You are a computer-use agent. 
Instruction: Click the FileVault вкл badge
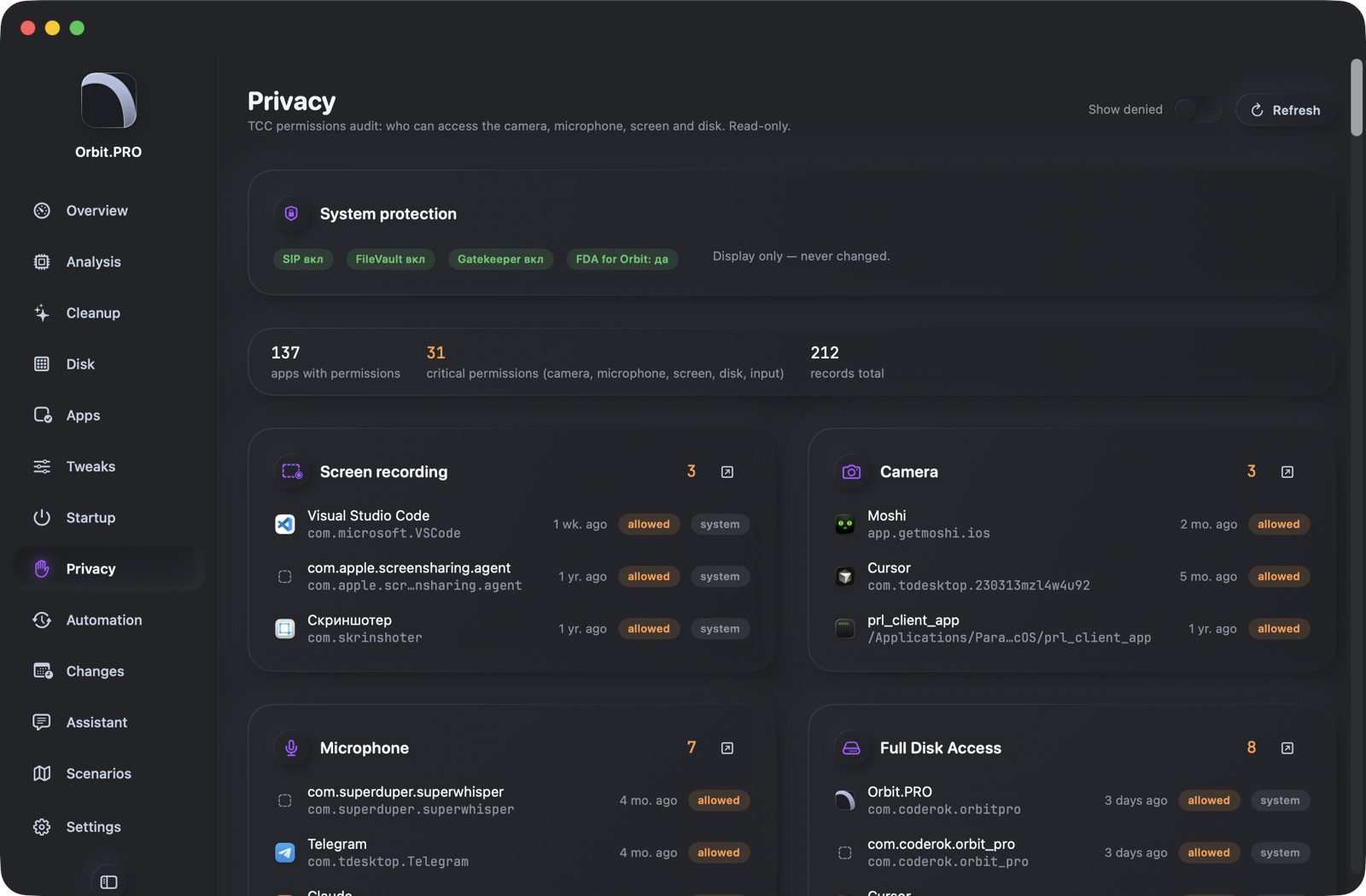coord(390,259)
